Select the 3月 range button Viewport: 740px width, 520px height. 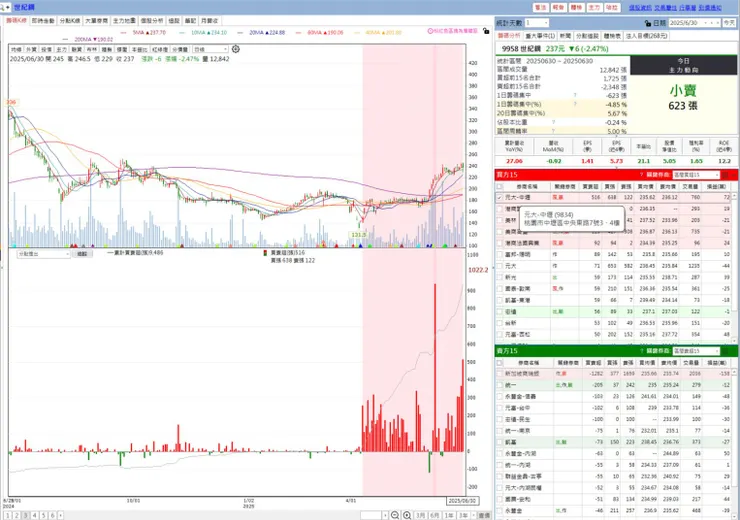click(420, 515)
